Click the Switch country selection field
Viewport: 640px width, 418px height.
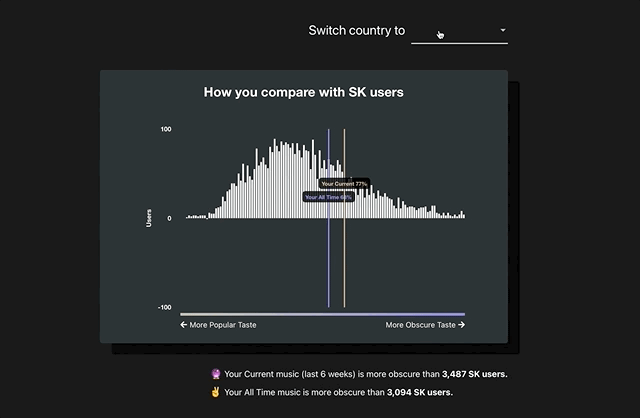(x=458, y=31)
